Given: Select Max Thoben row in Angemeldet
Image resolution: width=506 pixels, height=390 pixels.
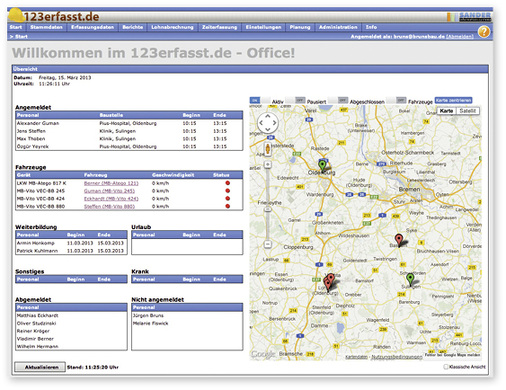Looking at the screenshot, I should coord(129,139).
